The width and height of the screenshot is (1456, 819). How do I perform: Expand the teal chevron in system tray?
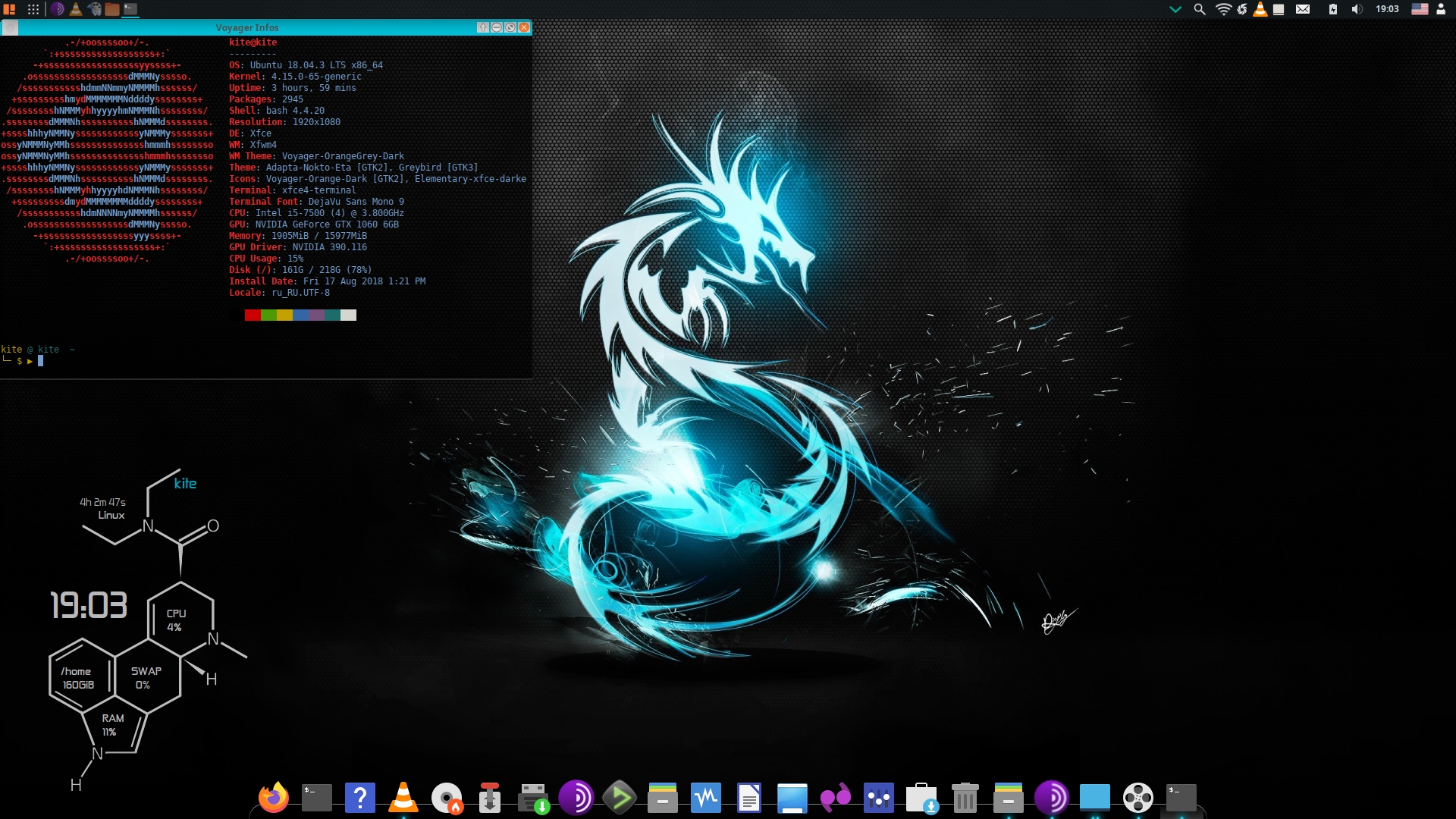(x=1175, y=9)
